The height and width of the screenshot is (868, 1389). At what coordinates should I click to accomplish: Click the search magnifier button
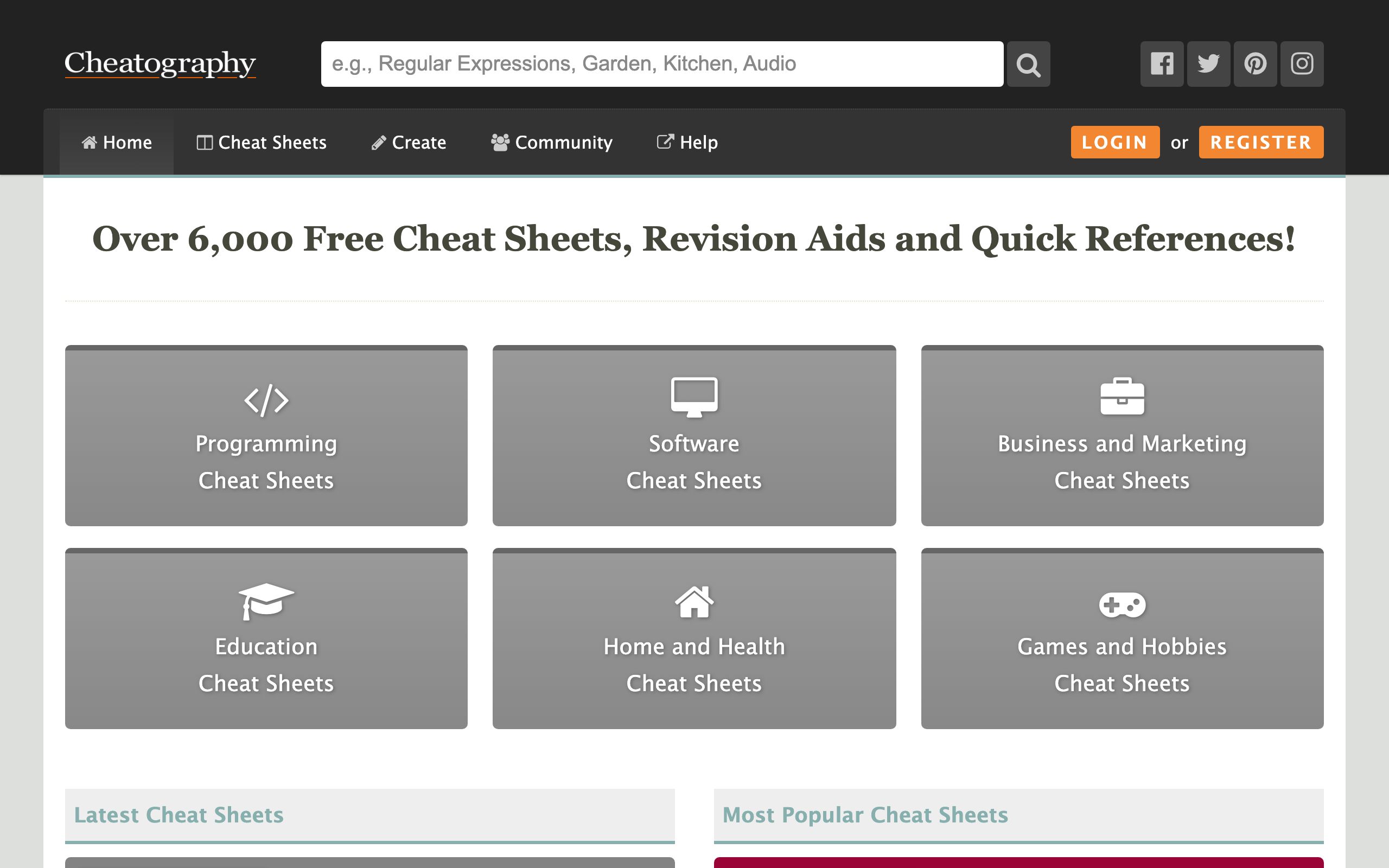coord(1028,63)
